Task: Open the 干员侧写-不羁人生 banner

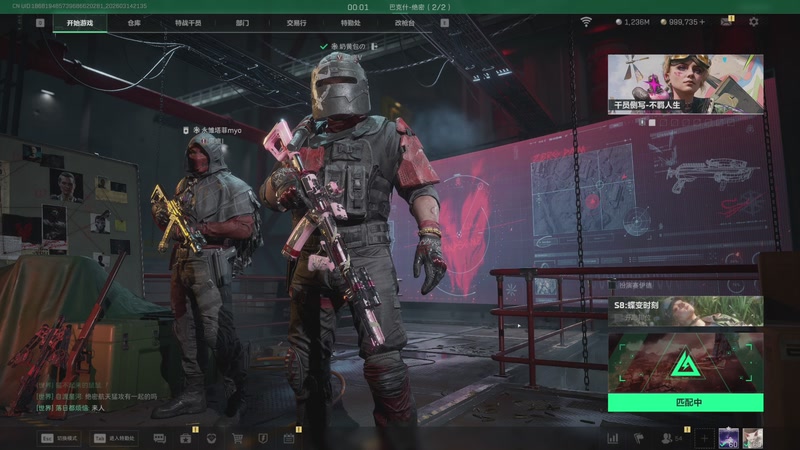Action: click(685, 84)
